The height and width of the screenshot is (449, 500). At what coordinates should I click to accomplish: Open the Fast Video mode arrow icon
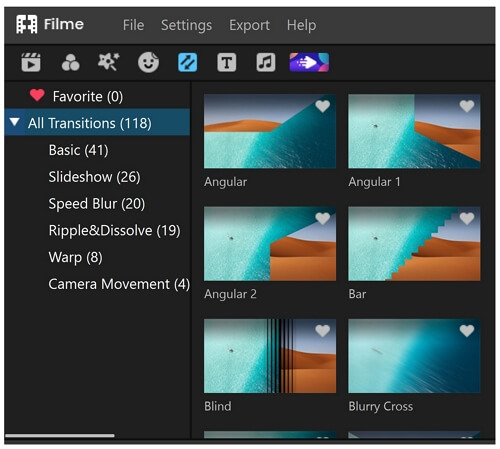pos(309,62)
